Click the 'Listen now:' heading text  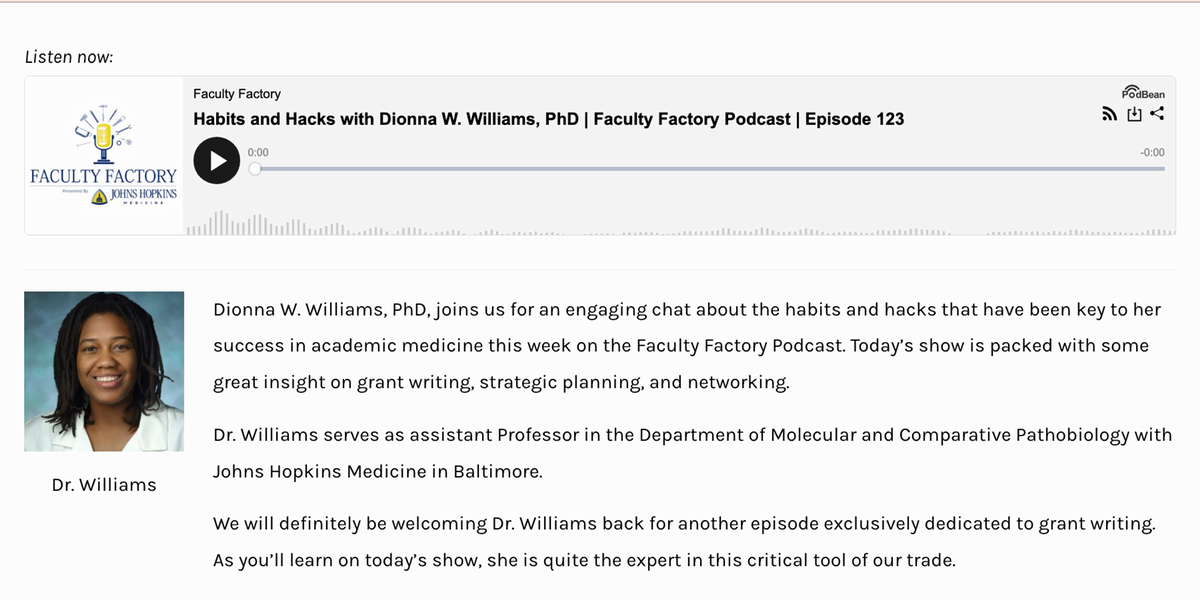69,57
